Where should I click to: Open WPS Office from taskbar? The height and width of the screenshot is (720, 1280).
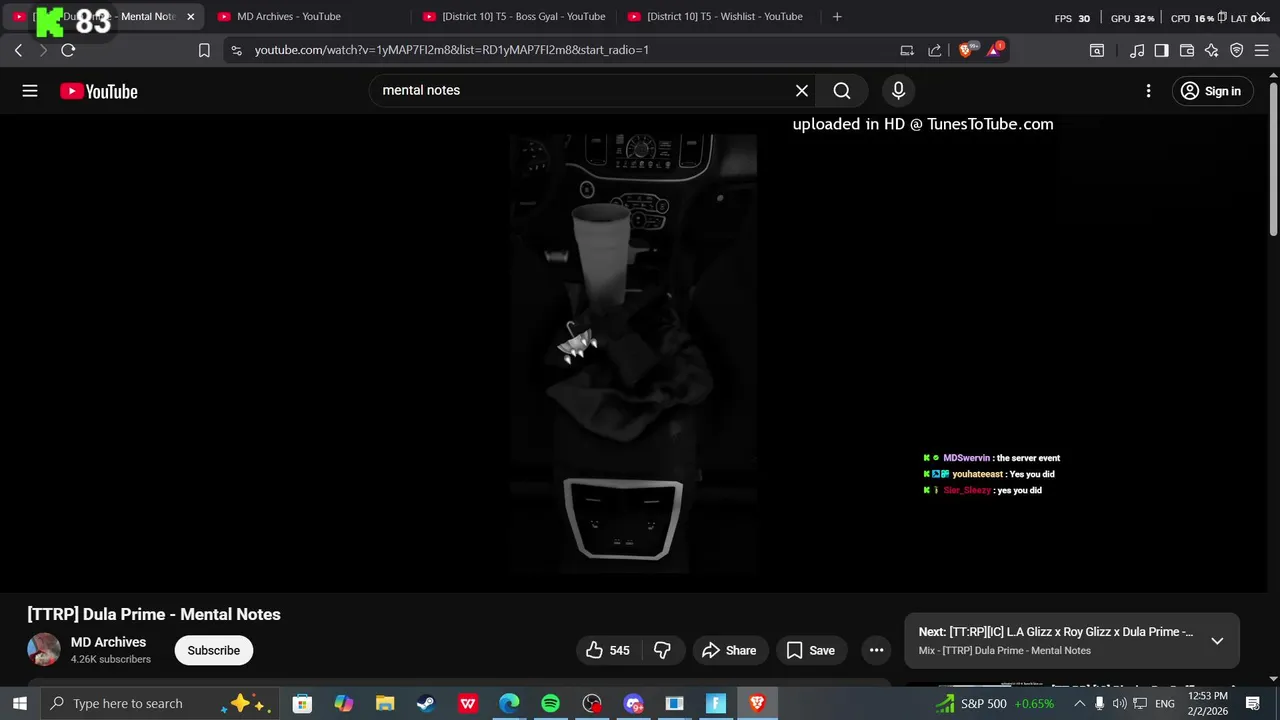[468, 704]
